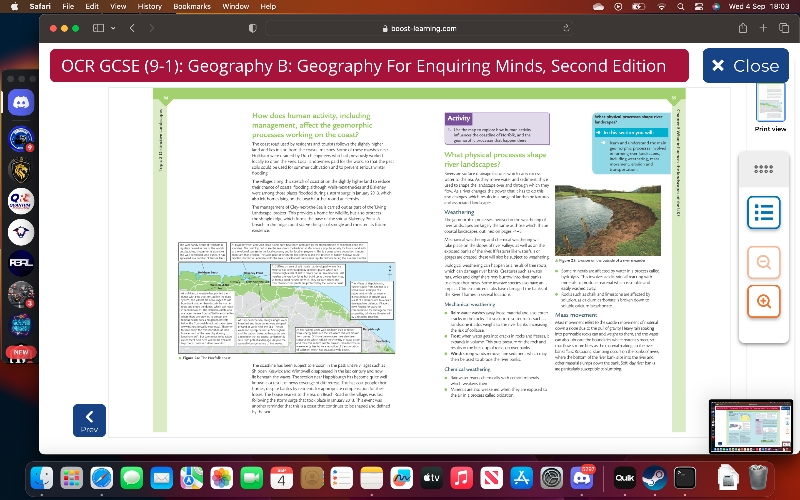800x500 pixels.
Task: Close the Geography textbook viewer
Action: 744,66
